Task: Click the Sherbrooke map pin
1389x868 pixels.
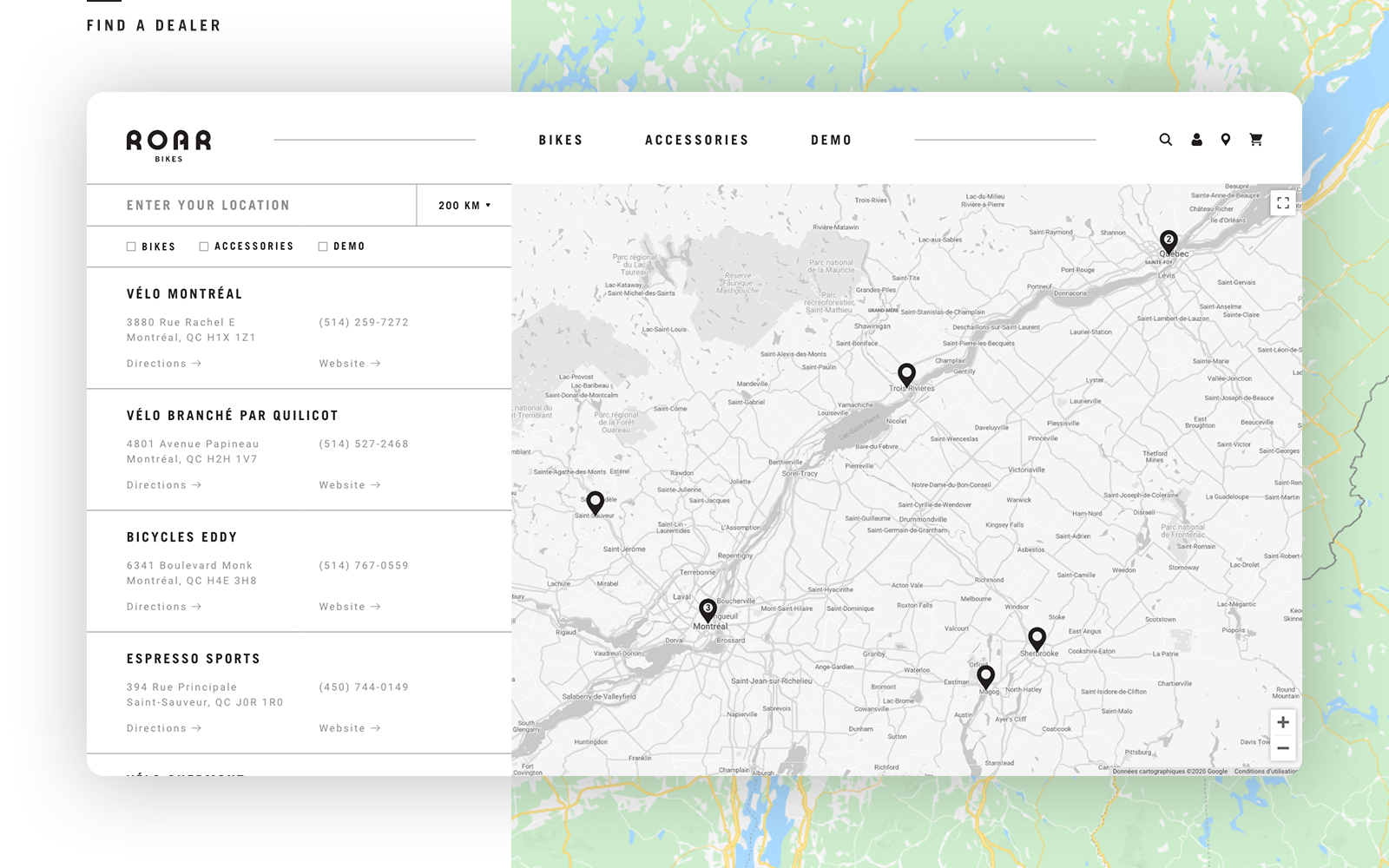Action: [x=1037, y=638]
